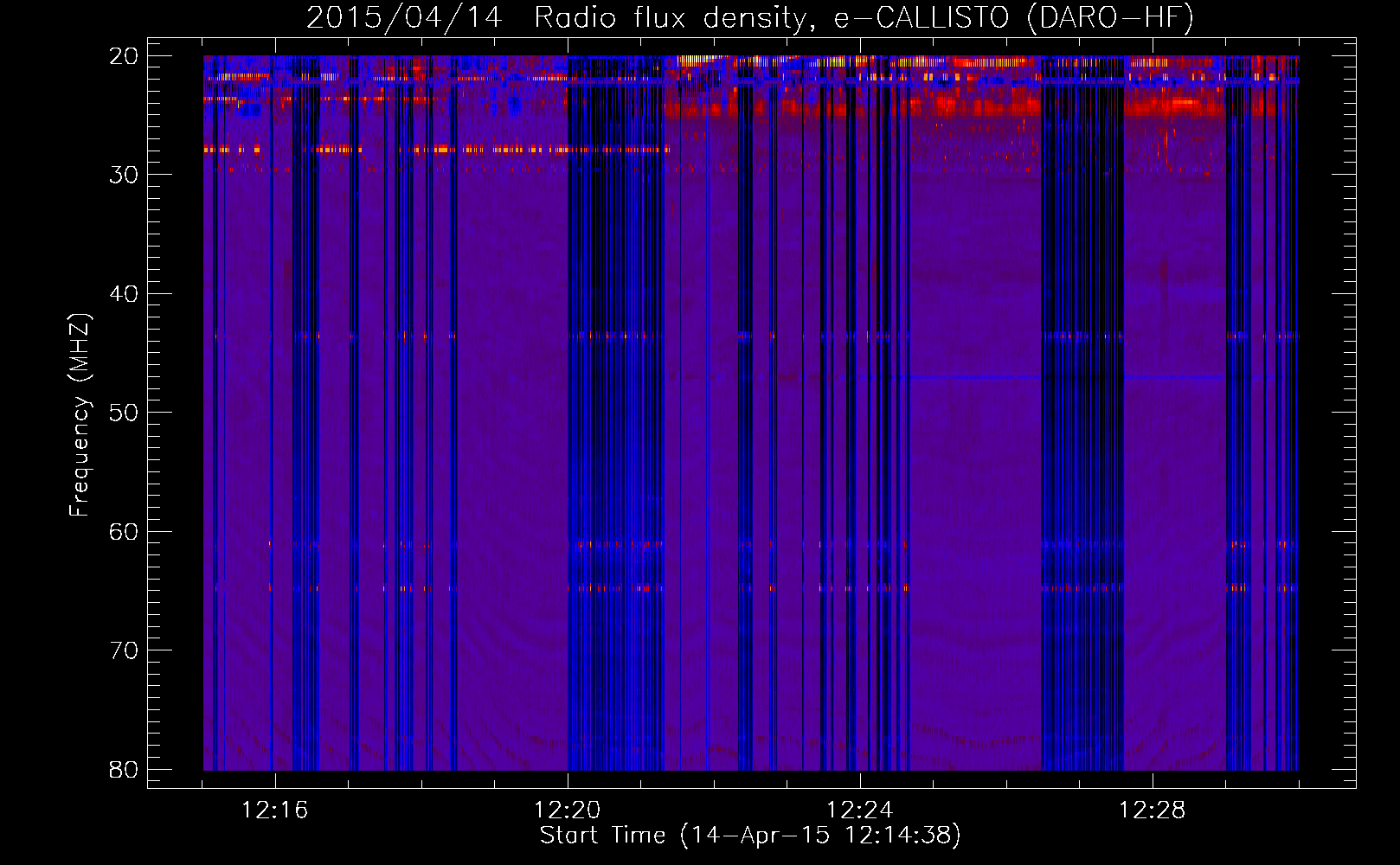Image resolution: width=1400 pixels, height=865 pixels.
Task: Click the 12:20 time tick label
Action: click(568, 811)
